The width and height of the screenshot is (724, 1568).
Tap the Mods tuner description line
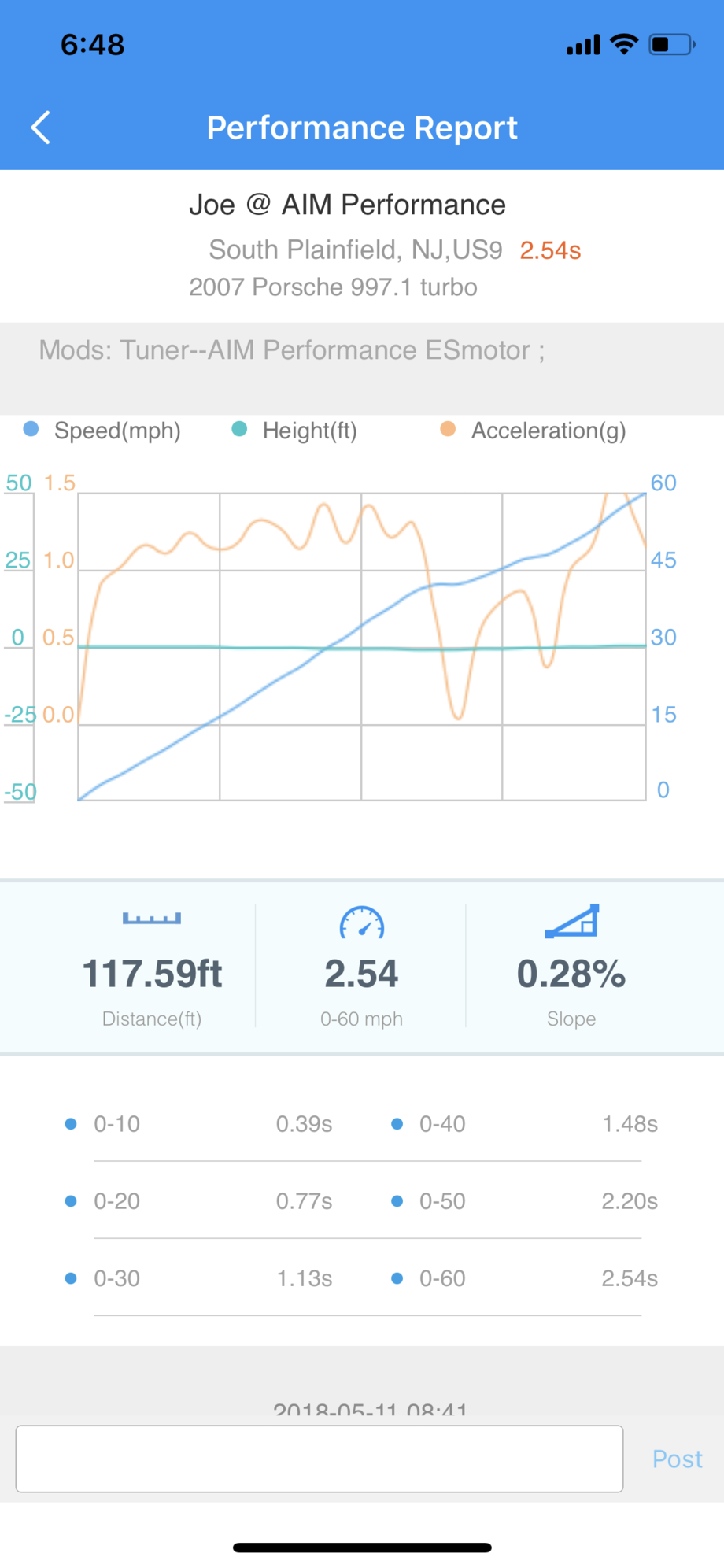pos(292,350)
